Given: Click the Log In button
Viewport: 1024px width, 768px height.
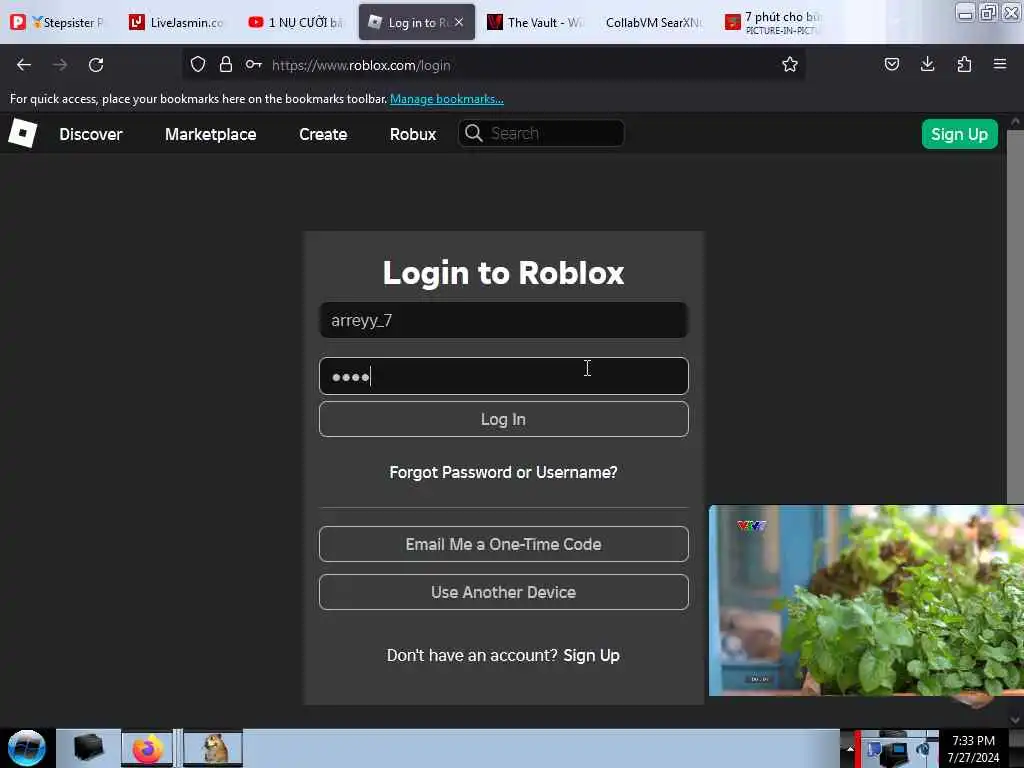Looking at the screenshot, I should point(503,419).
